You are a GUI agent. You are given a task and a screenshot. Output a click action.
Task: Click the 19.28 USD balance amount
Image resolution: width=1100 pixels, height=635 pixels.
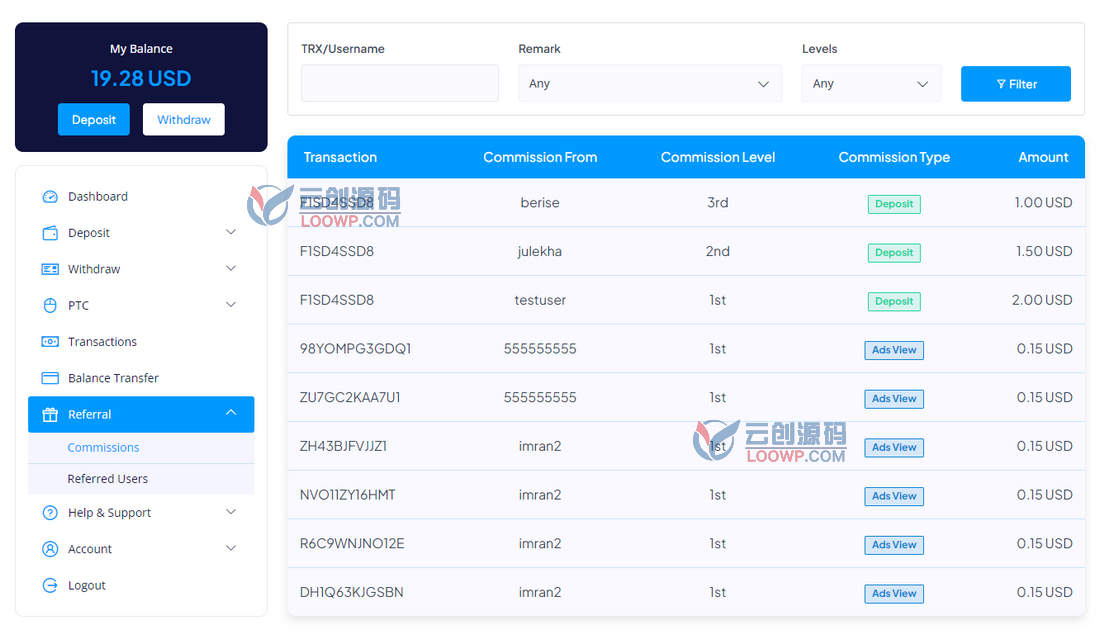click(x=141, y=79)
